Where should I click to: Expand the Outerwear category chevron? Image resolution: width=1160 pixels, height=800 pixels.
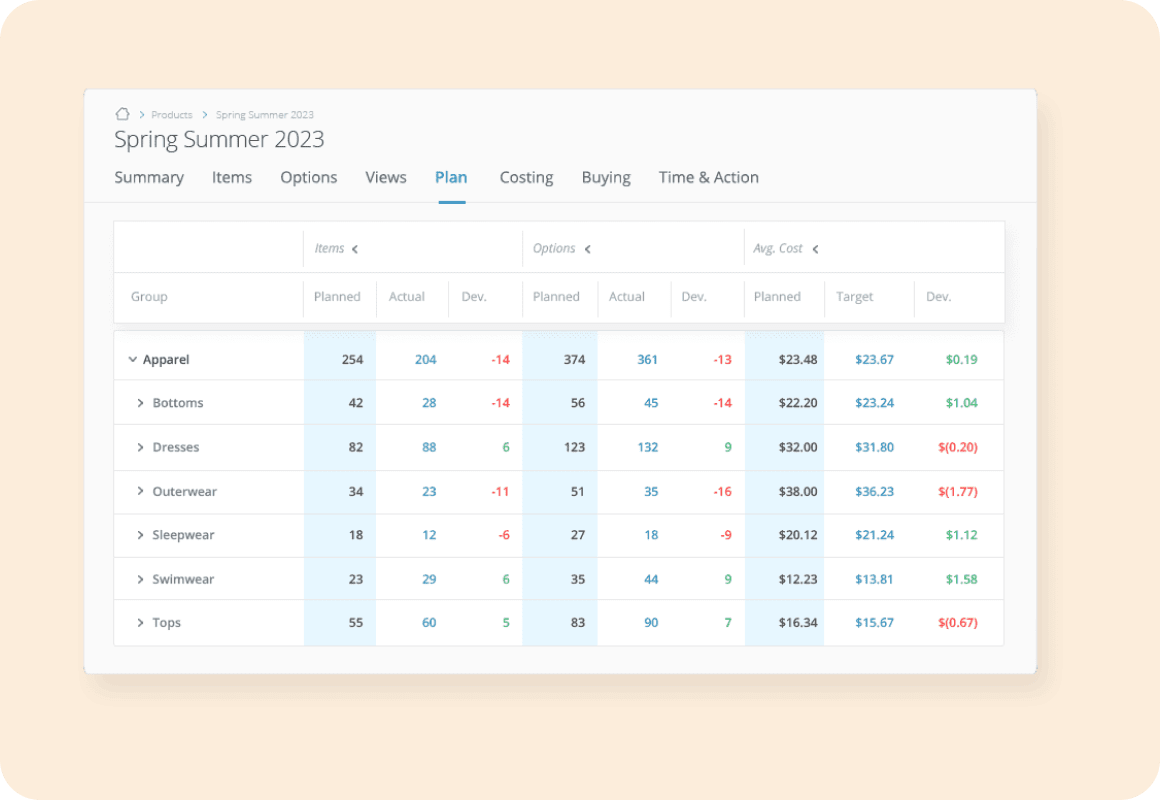pos(141,491)
